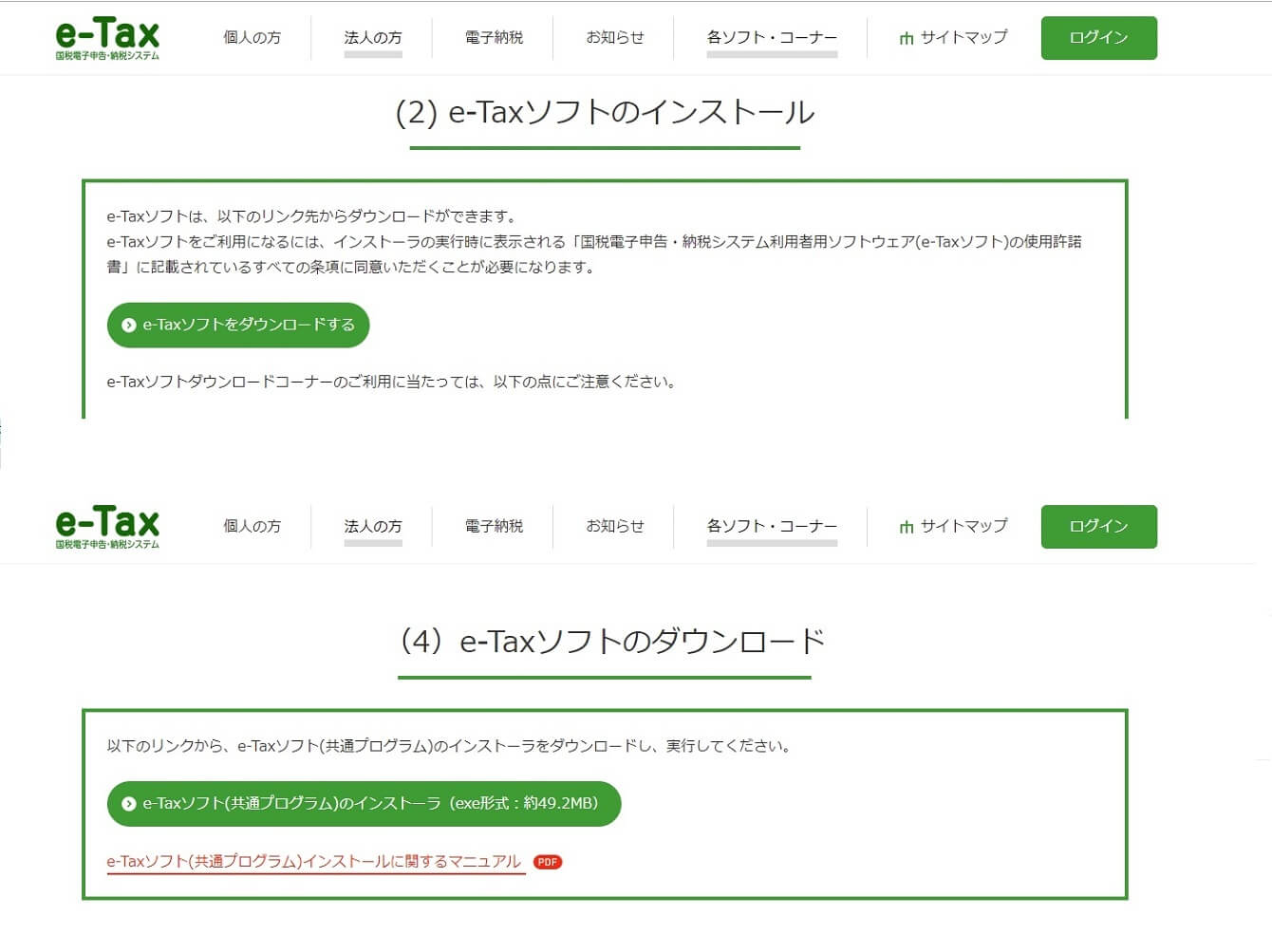Click the red PDF badge icon
The image size is (1272, 952).
(548, 862)
